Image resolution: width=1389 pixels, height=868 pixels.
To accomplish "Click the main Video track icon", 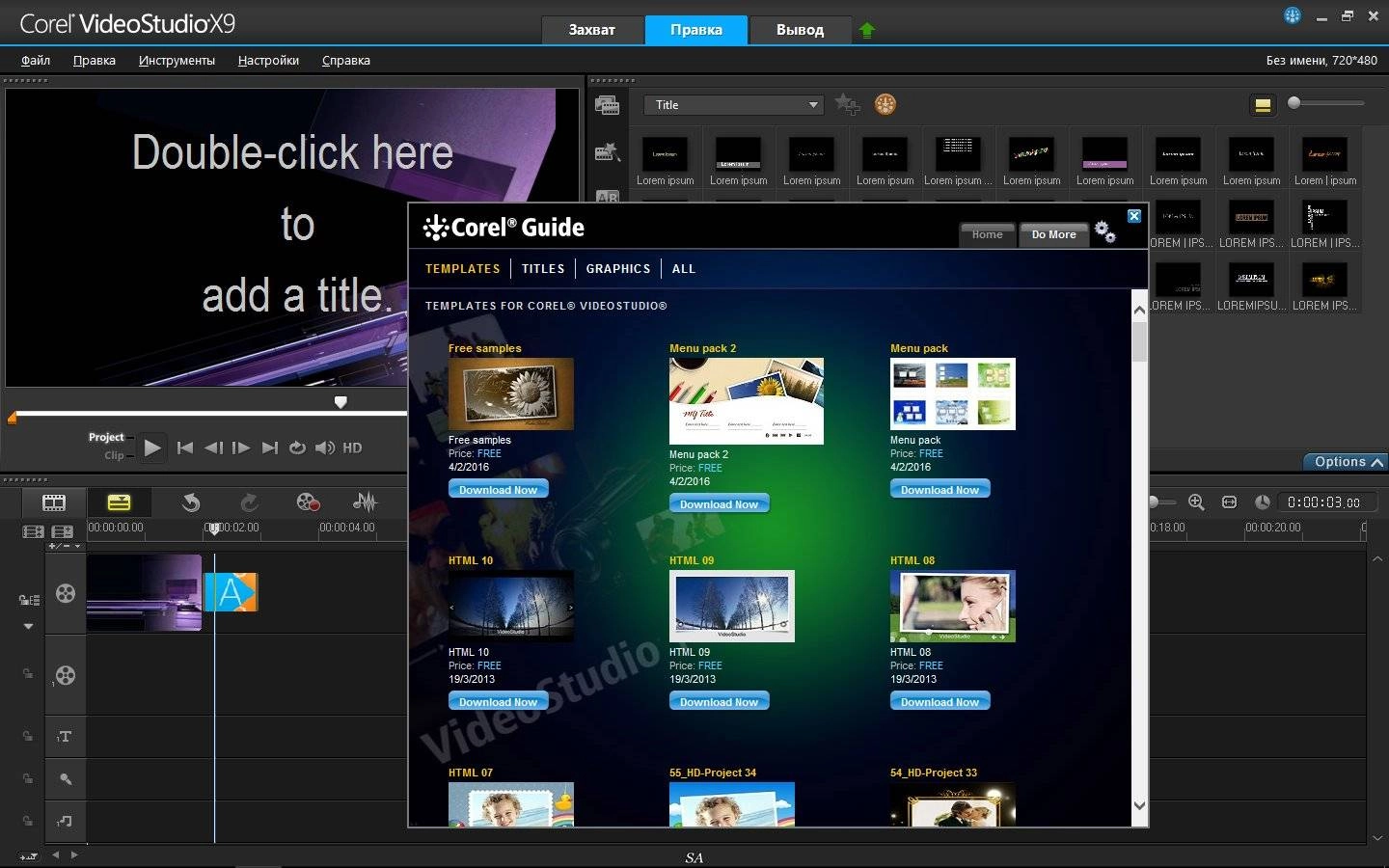I will [65, 593].
